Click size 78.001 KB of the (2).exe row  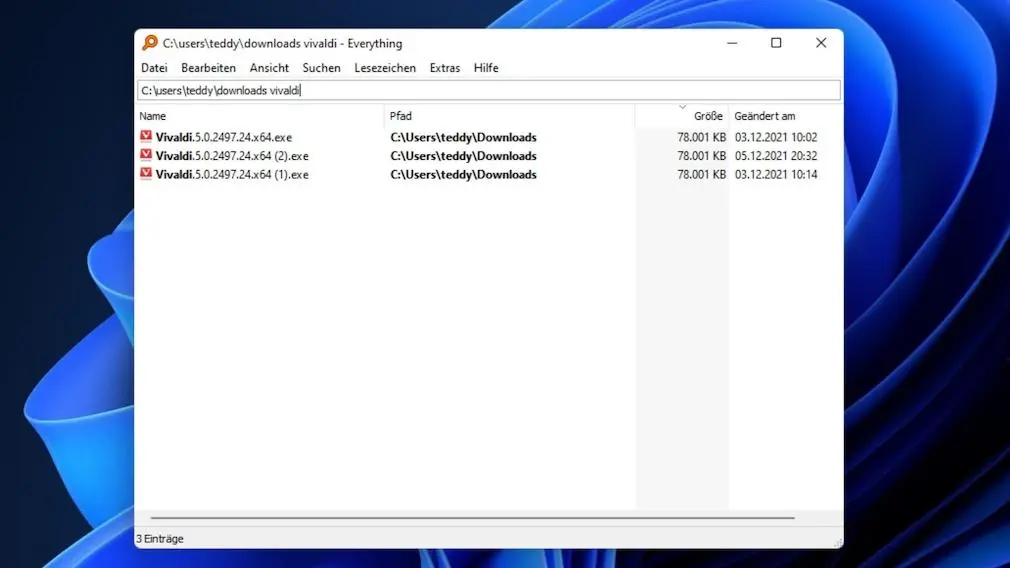pos(701,156)
